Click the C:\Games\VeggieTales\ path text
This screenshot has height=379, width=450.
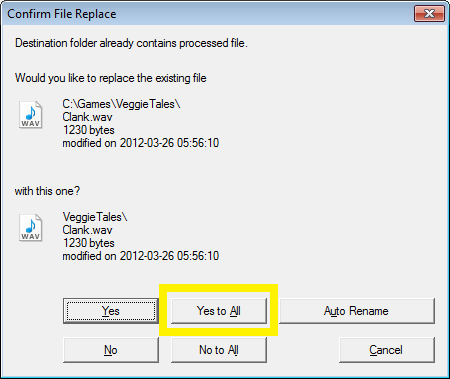121,104
